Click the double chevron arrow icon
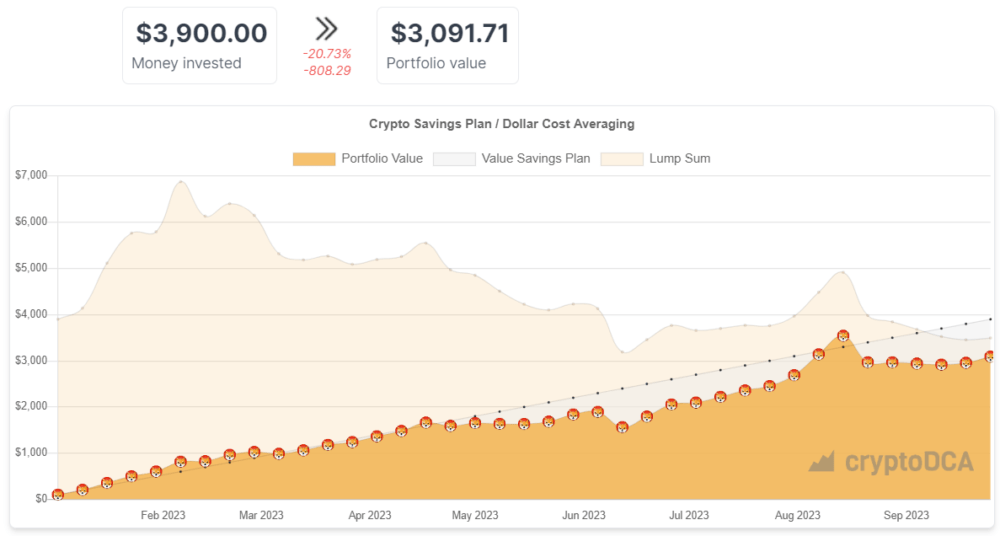 327,29
